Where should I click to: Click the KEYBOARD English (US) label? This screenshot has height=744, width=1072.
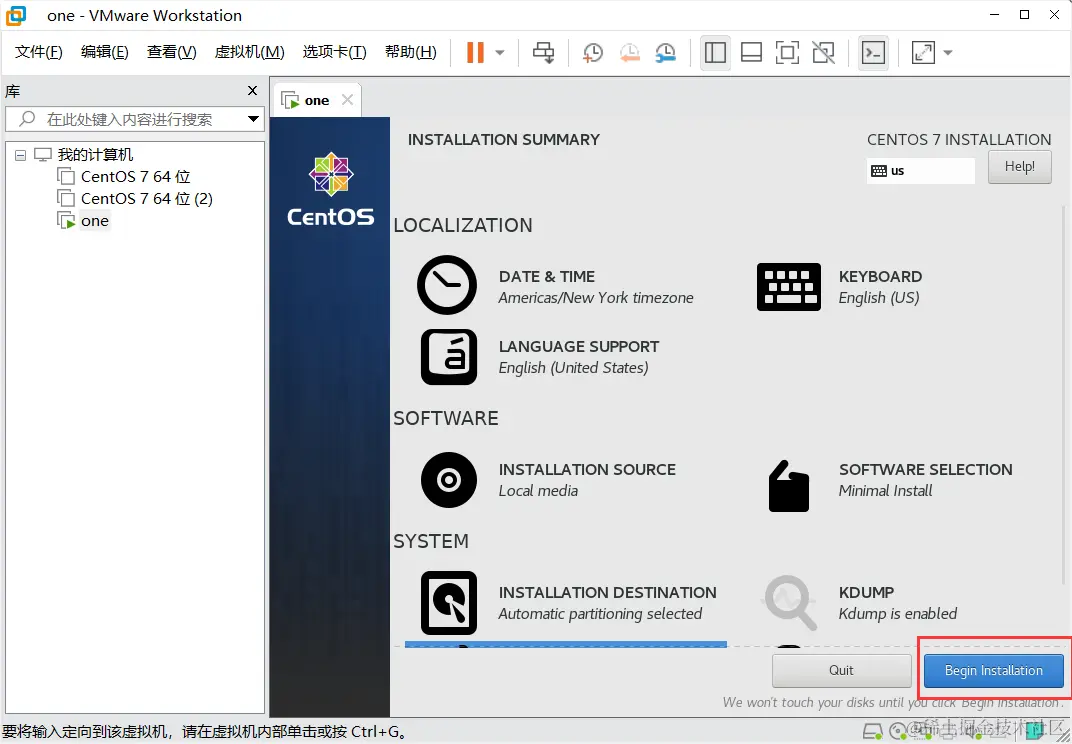[879, 297]
